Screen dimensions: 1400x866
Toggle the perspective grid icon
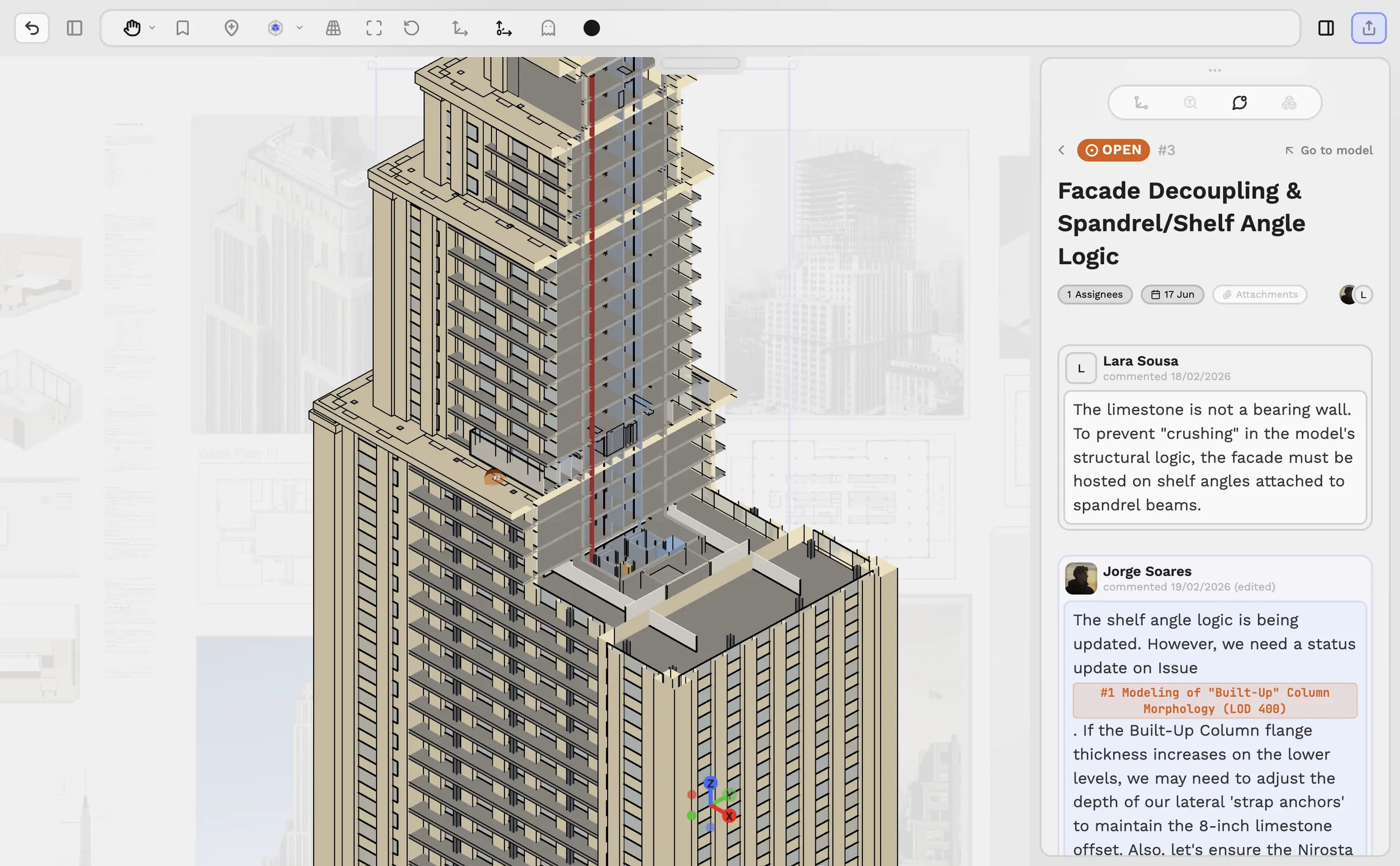click(333, 28)
